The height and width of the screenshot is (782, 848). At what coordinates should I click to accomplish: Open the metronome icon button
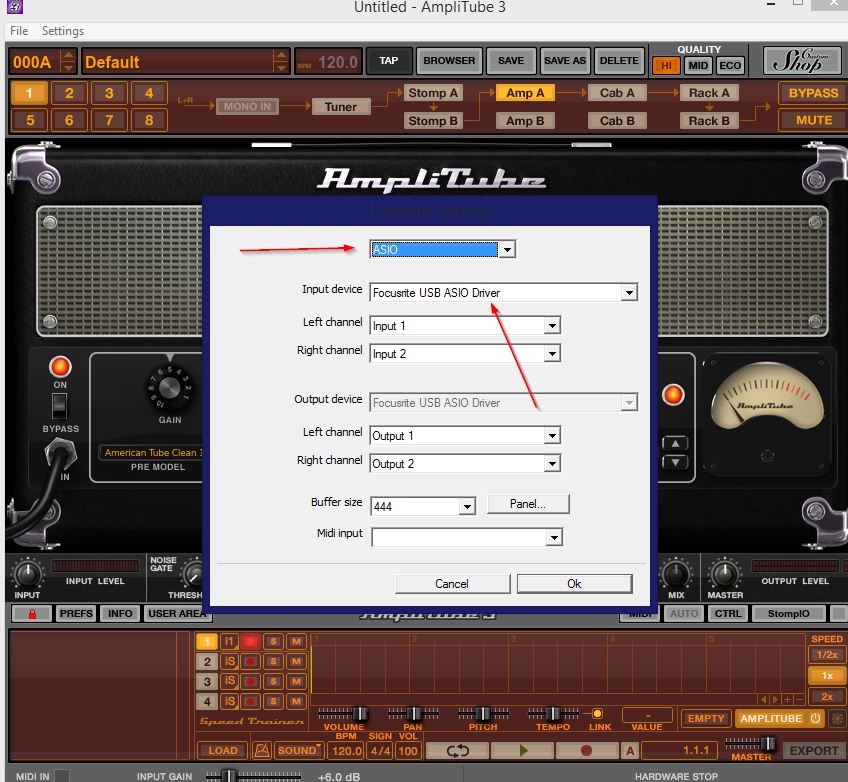(x=262, y=751)
